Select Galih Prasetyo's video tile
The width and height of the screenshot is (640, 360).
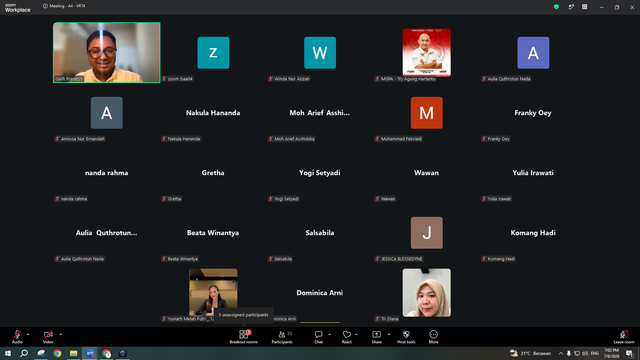pos(107,53)
